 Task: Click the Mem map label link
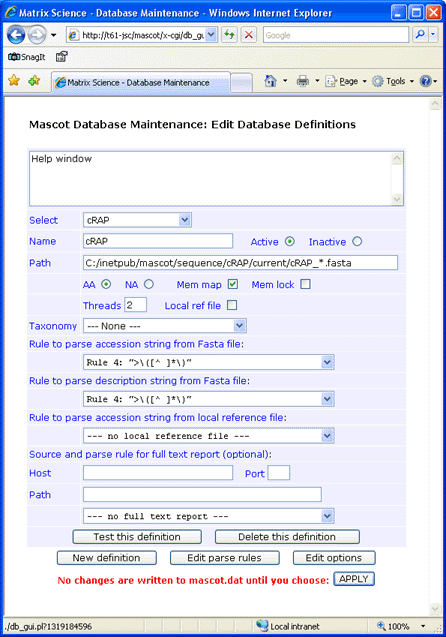coord(199,284)
